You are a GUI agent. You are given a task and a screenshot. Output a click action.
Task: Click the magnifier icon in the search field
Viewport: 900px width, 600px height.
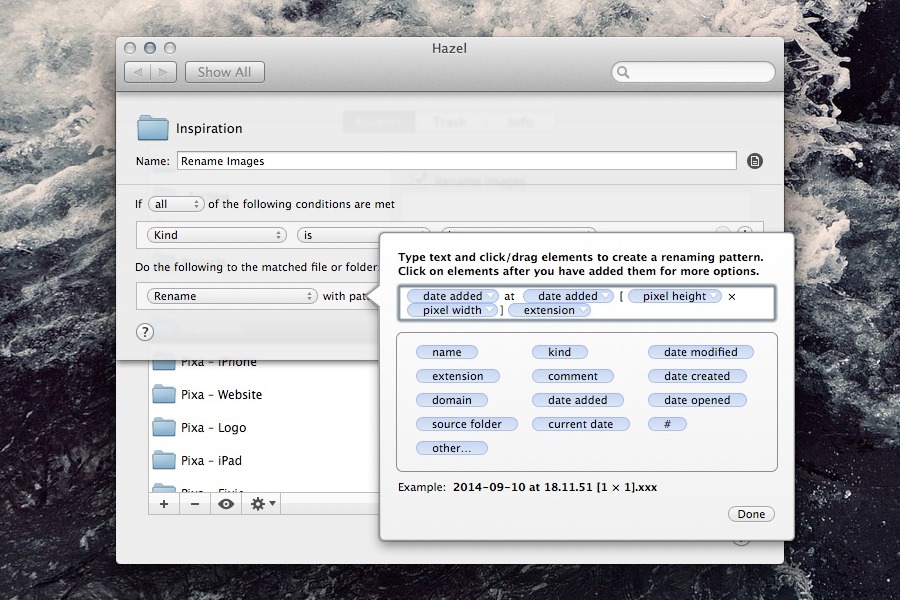pos(624,72)
